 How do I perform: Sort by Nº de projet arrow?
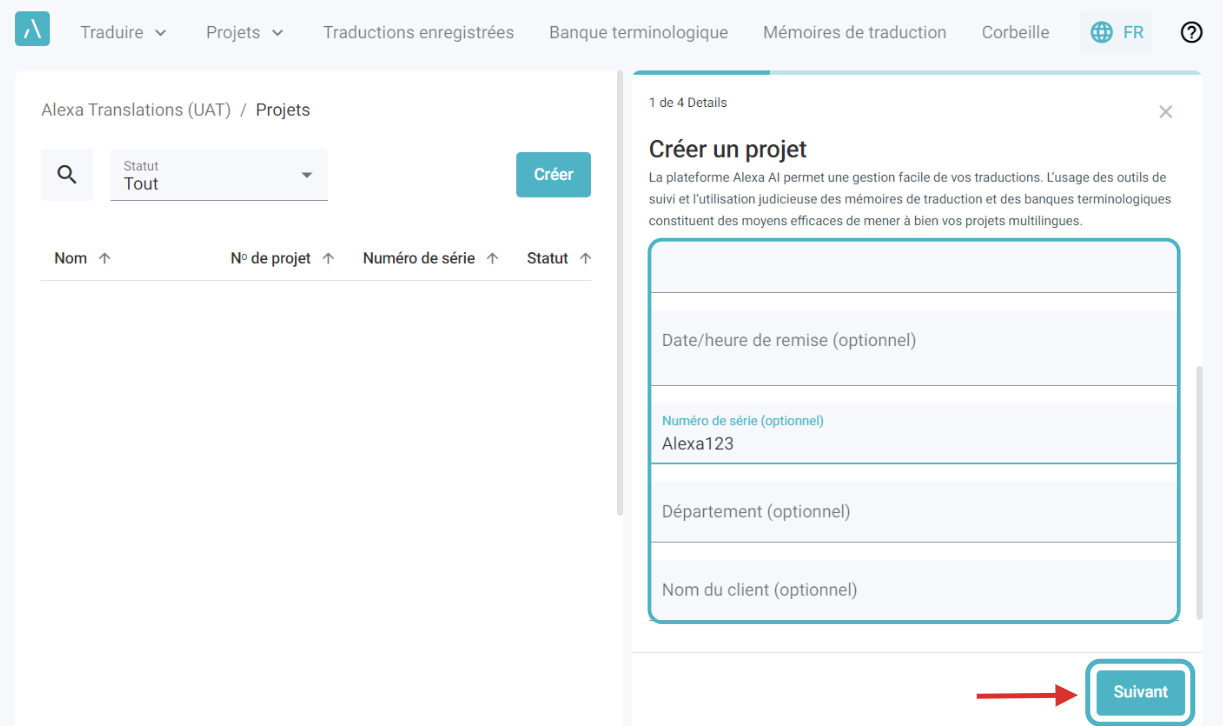pos(328,258)
